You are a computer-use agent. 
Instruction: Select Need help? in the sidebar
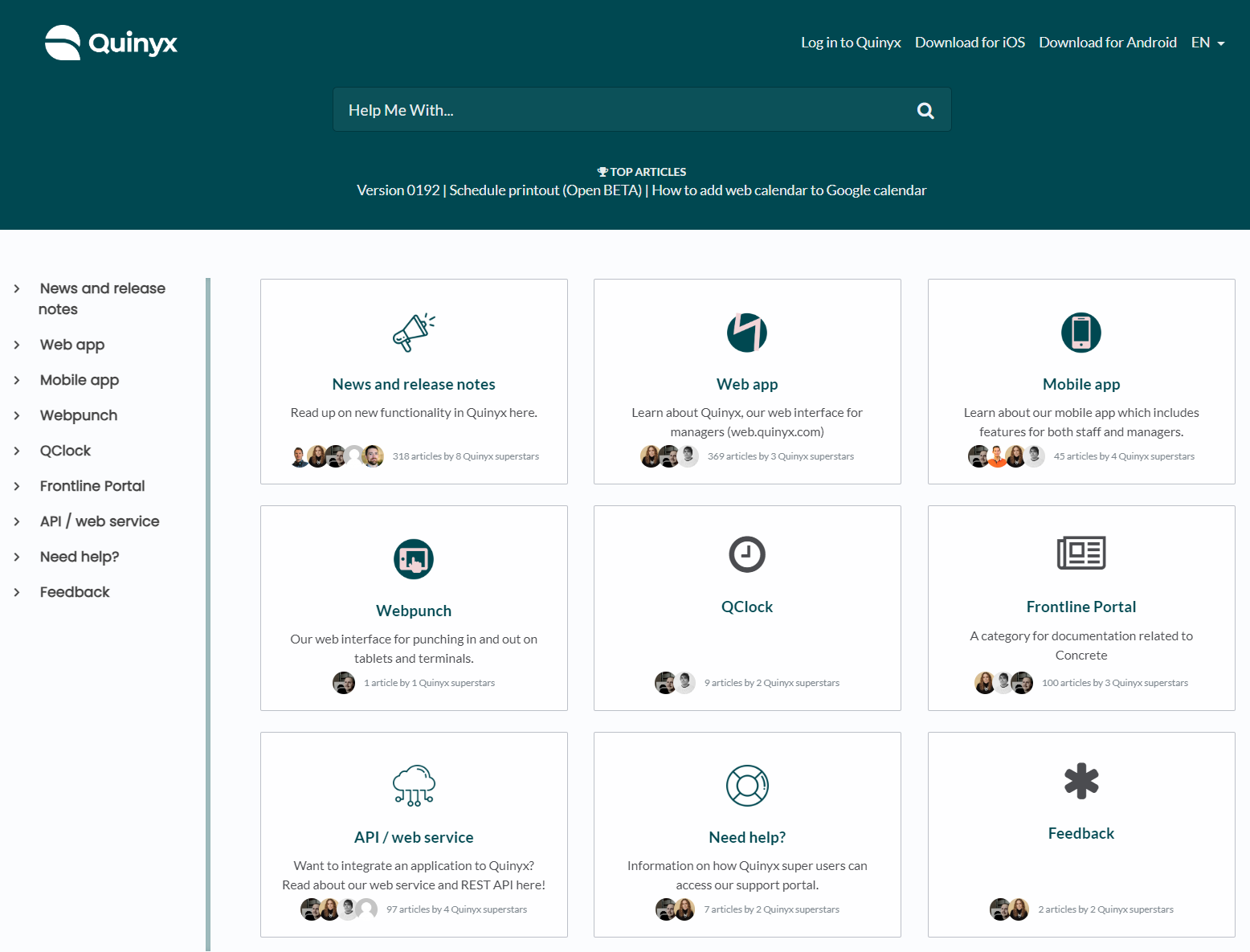(x=80, y=557)
